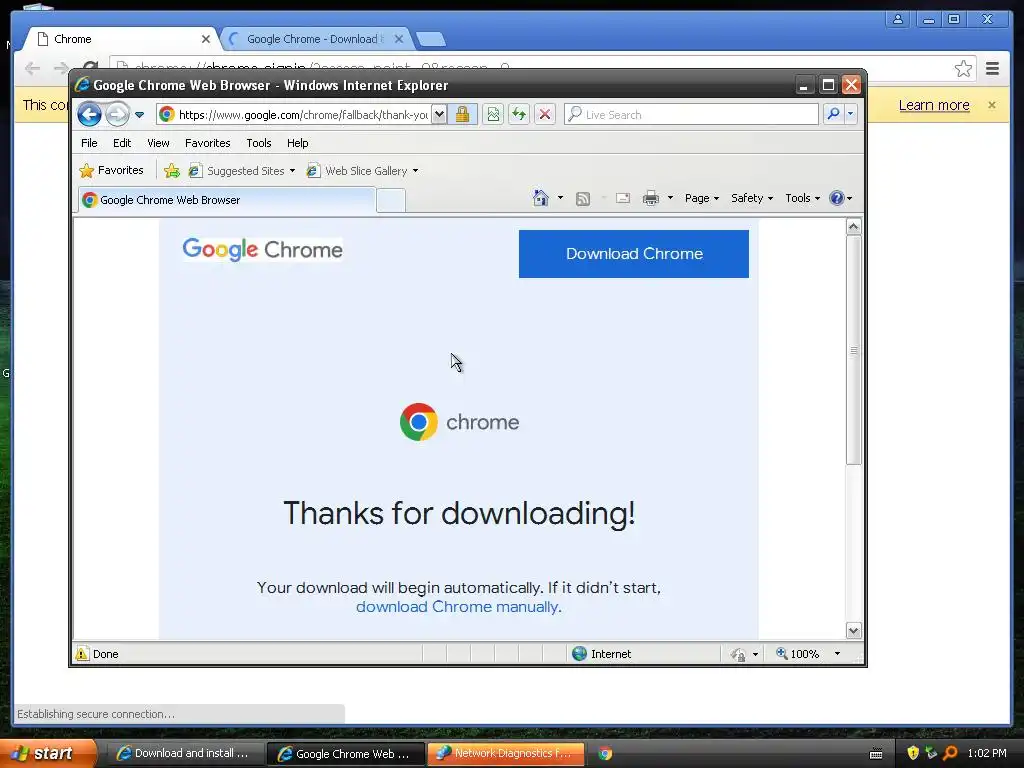Viewport: 1024px width, 768px height.
Task: Close the Chrome tab in Chrome window
Action: [206, 39]
